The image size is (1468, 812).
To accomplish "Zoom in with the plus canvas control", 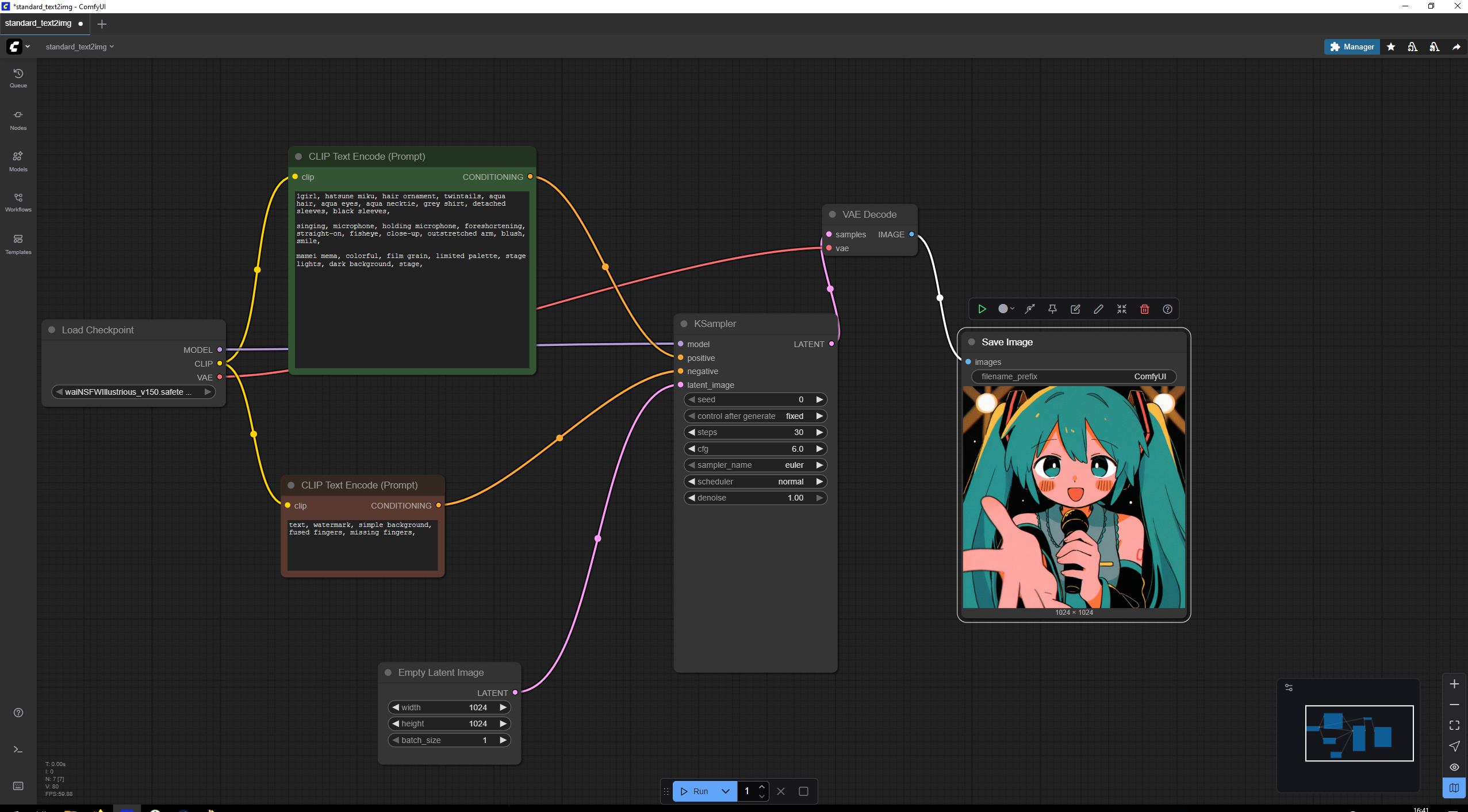I will point(1454,684).
